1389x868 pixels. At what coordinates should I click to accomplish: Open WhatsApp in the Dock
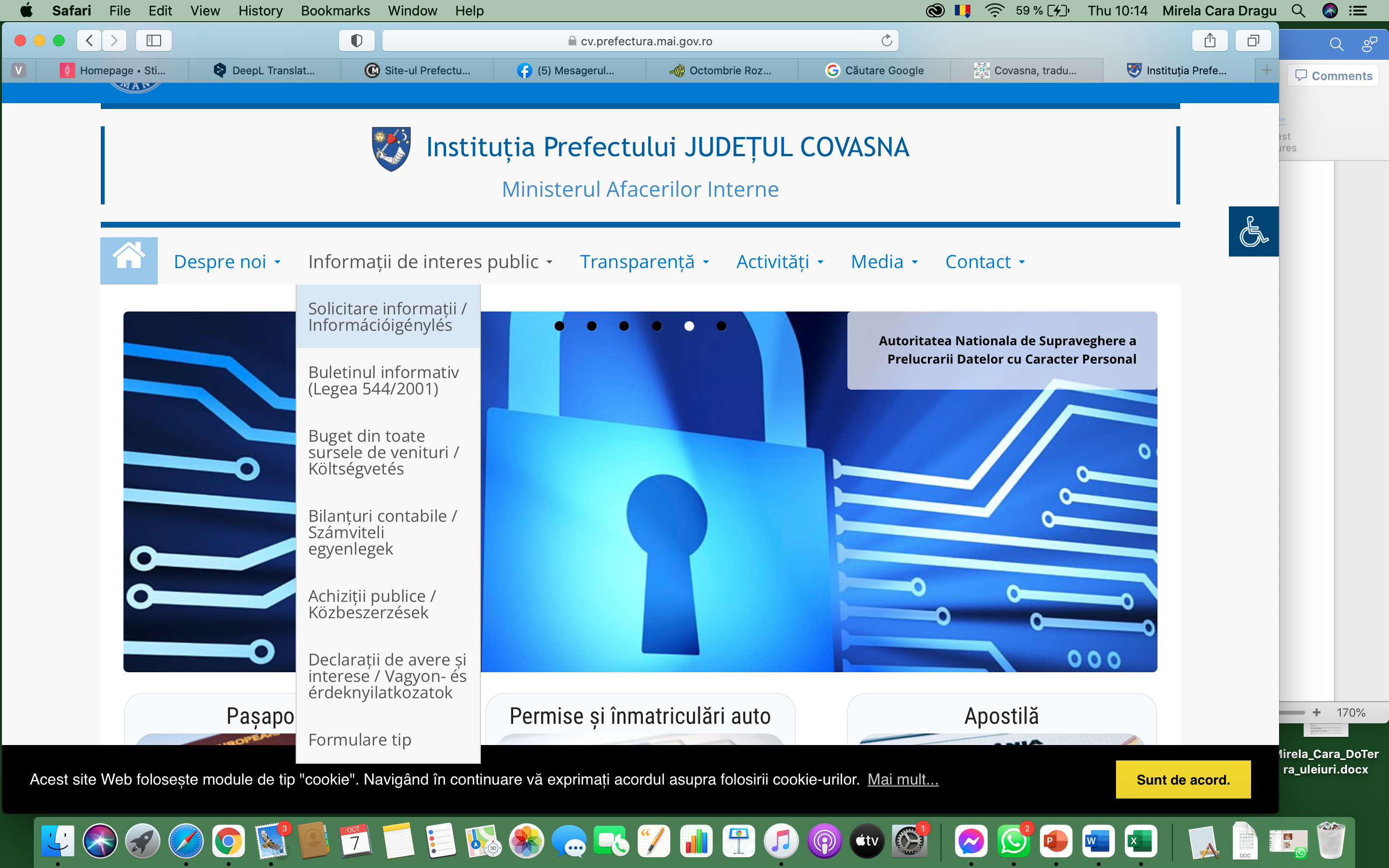[1014, 841]
